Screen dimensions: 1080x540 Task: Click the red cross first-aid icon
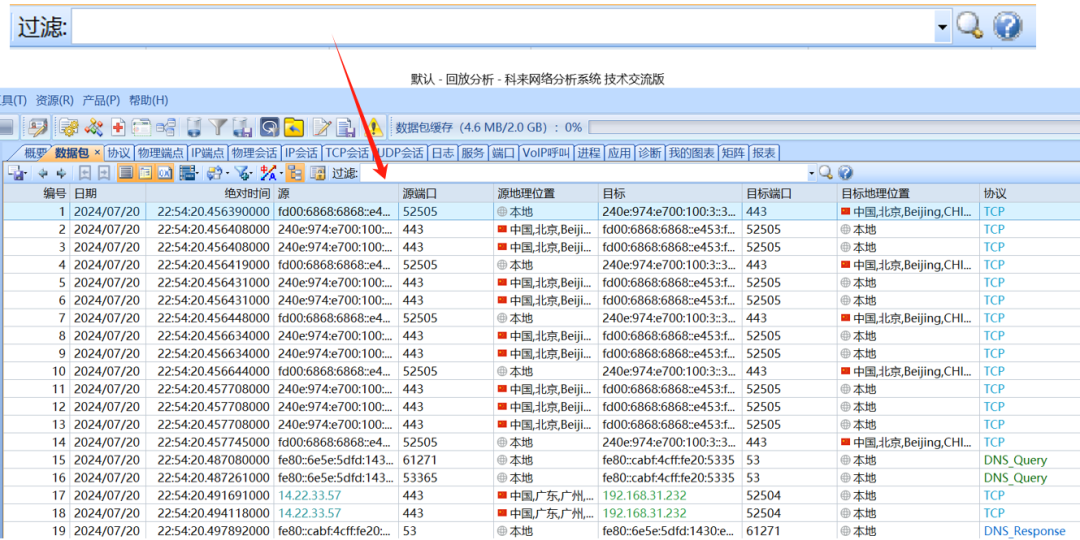click(118, 127)
